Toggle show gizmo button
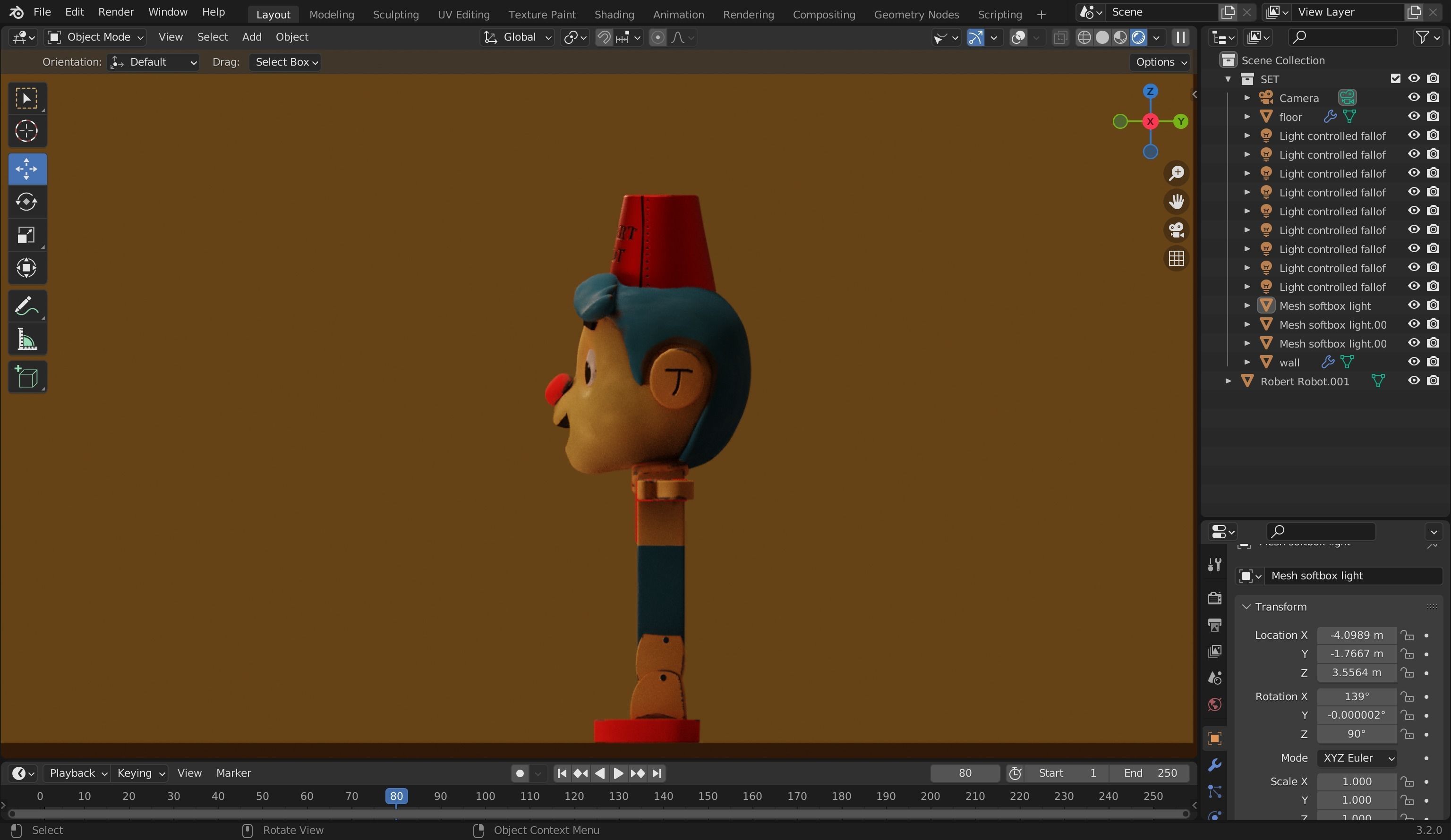Viewport: 1451px width, 840px height. [975, 37]
